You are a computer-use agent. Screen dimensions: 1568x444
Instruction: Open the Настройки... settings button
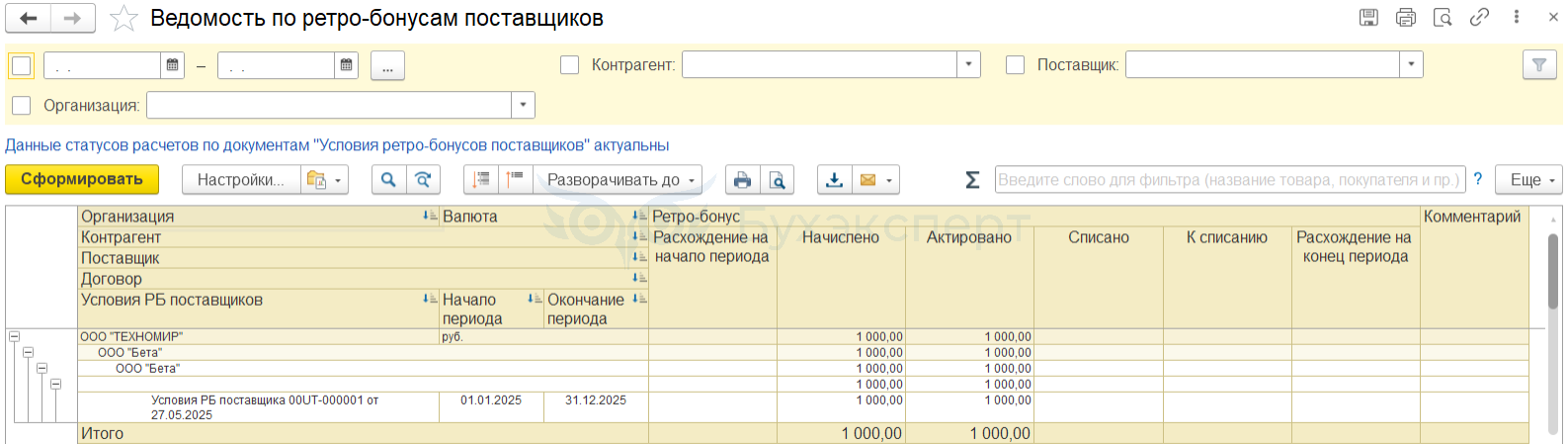point(240,180)
